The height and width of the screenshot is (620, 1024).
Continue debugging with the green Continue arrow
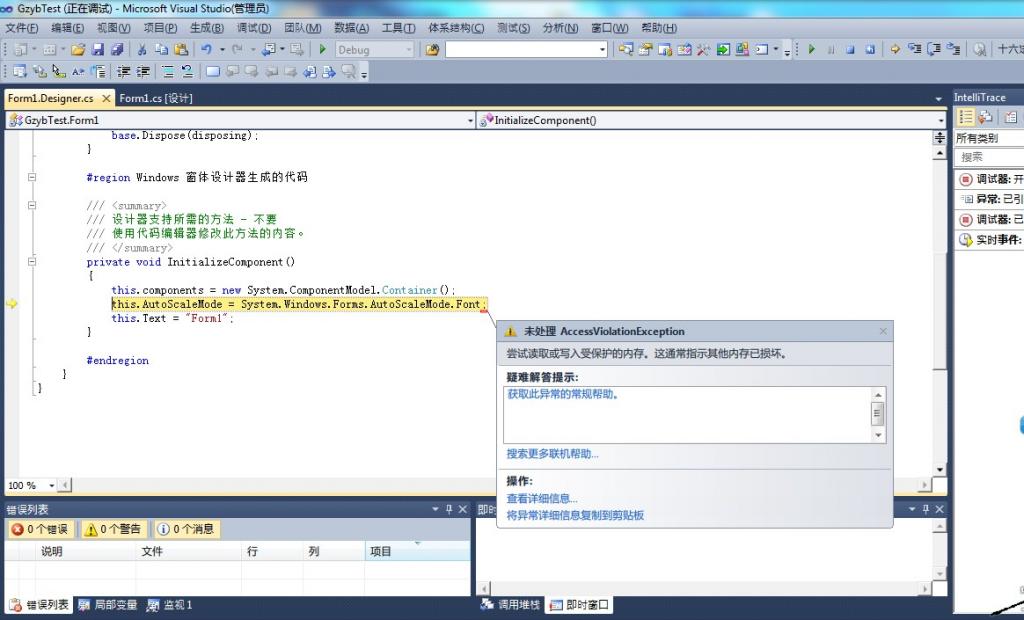812,50
